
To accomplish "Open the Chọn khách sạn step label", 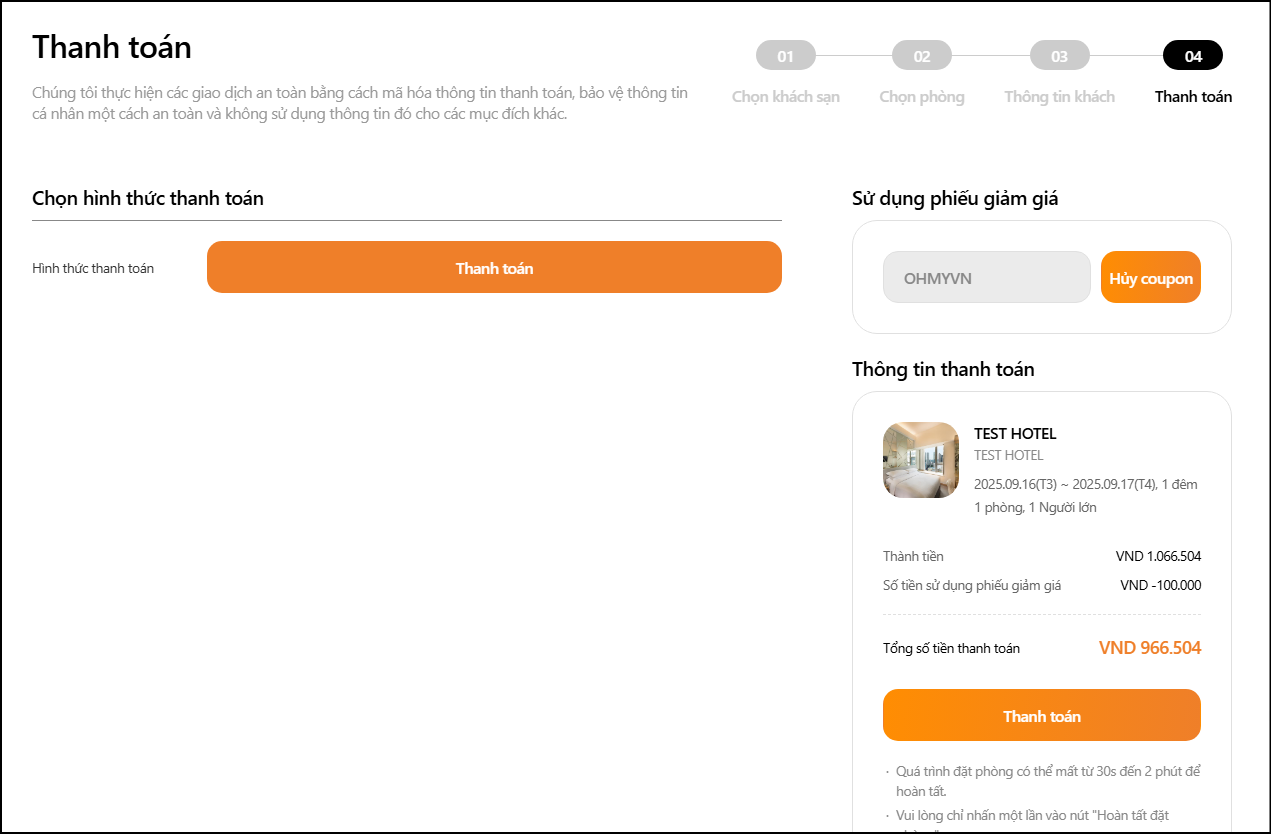I will point(785,97).
